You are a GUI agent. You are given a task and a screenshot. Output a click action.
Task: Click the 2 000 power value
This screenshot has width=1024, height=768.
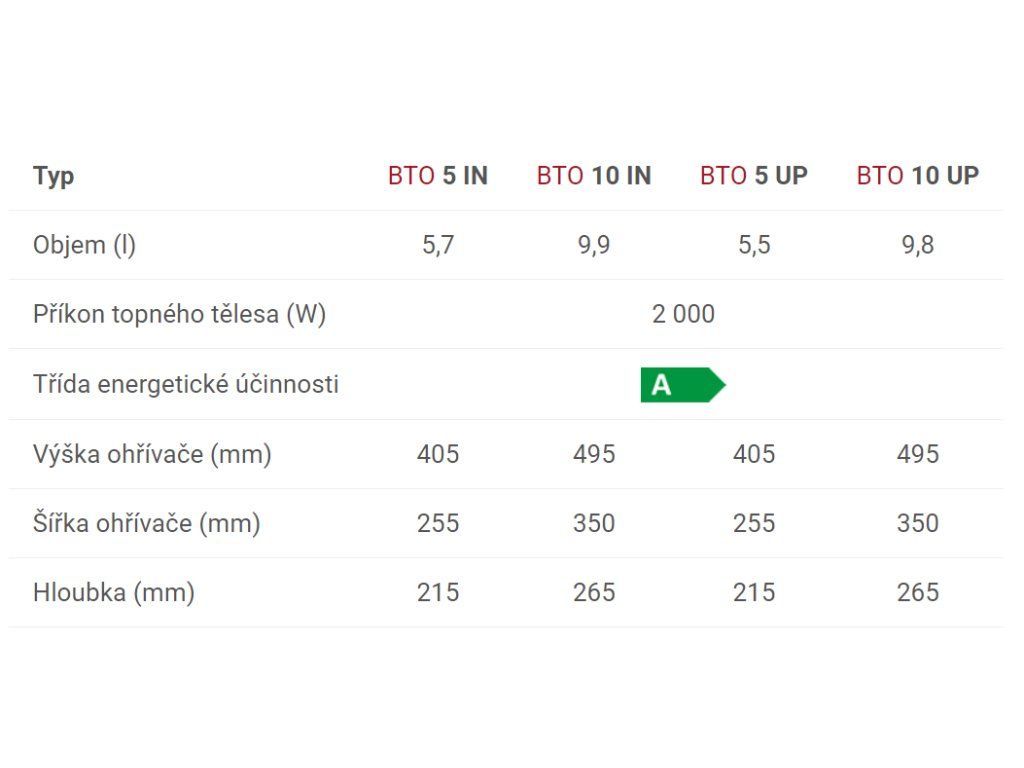tap(683, 314)
